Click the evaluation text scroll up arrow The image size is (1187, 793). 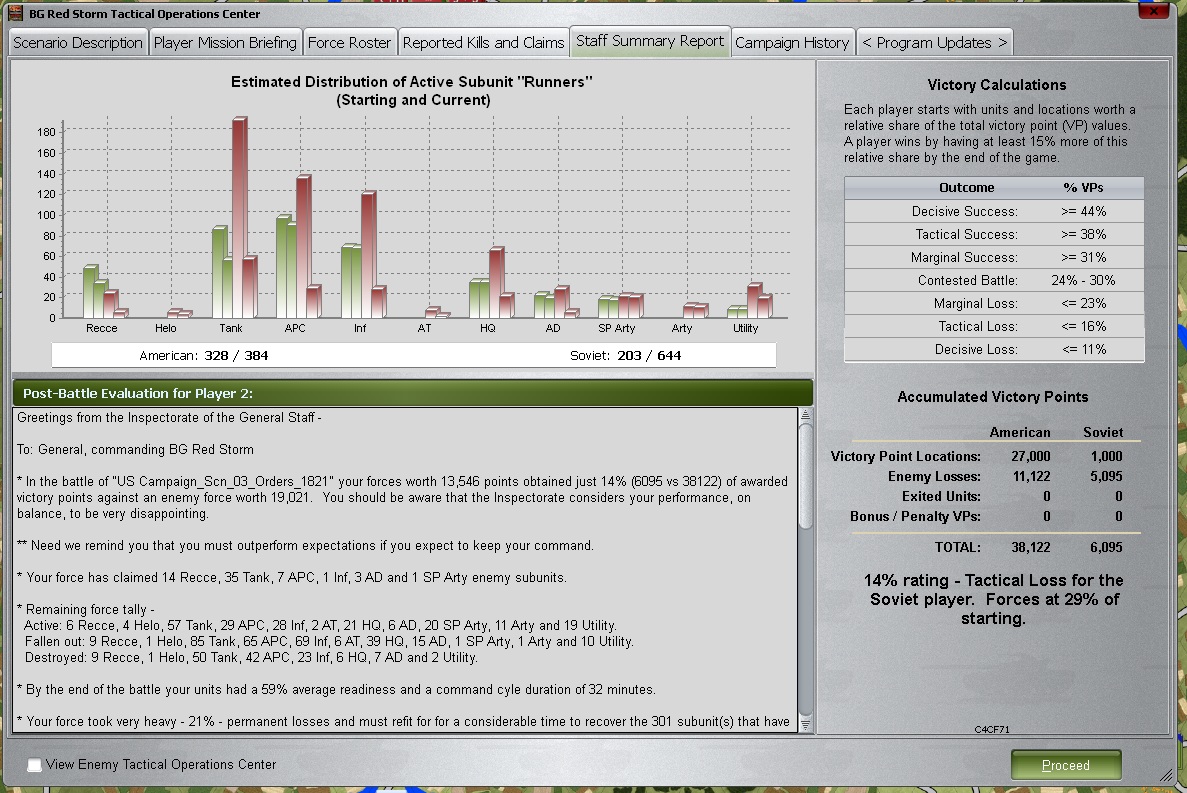click(805, 415)
